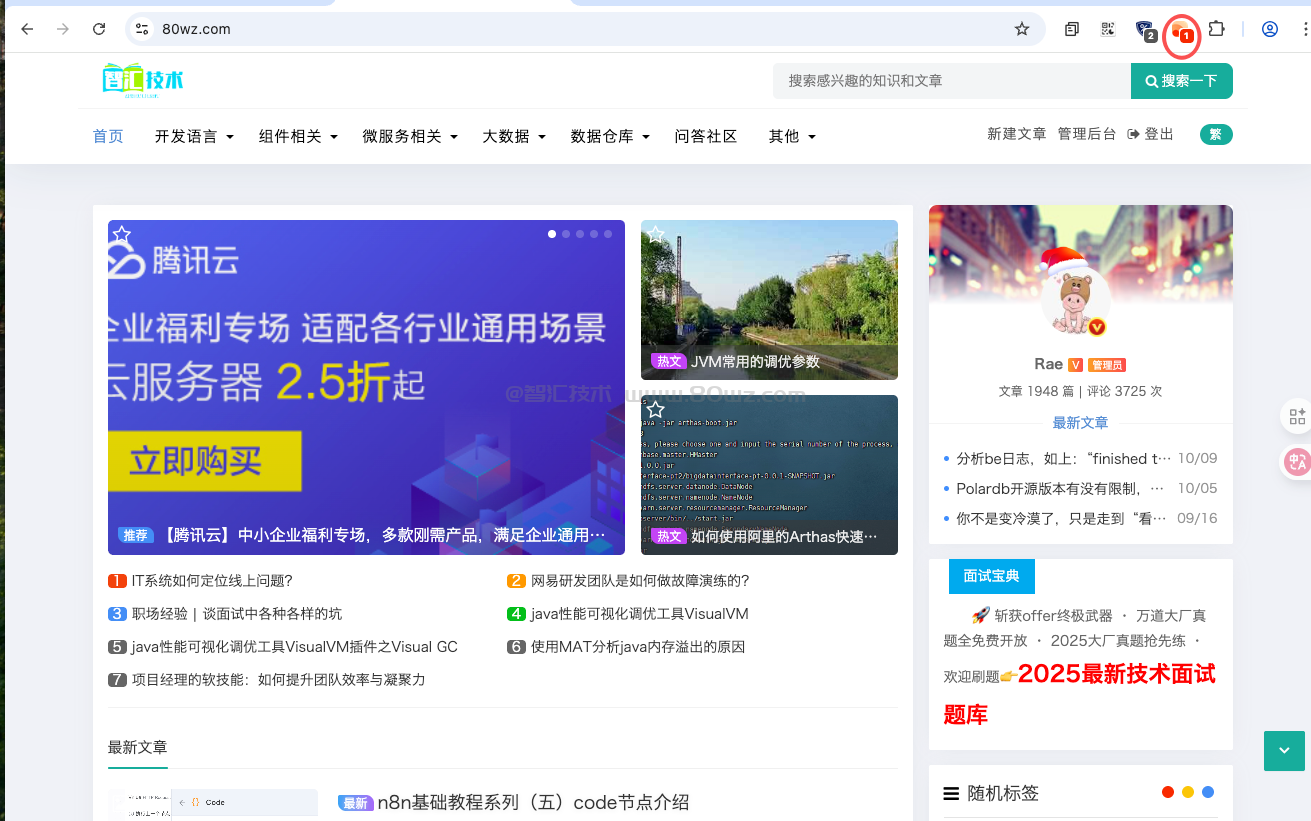Viewport: 1311px width, 821px height.
Task: Click the floating translate icon on right edge
Action: 1297,461
